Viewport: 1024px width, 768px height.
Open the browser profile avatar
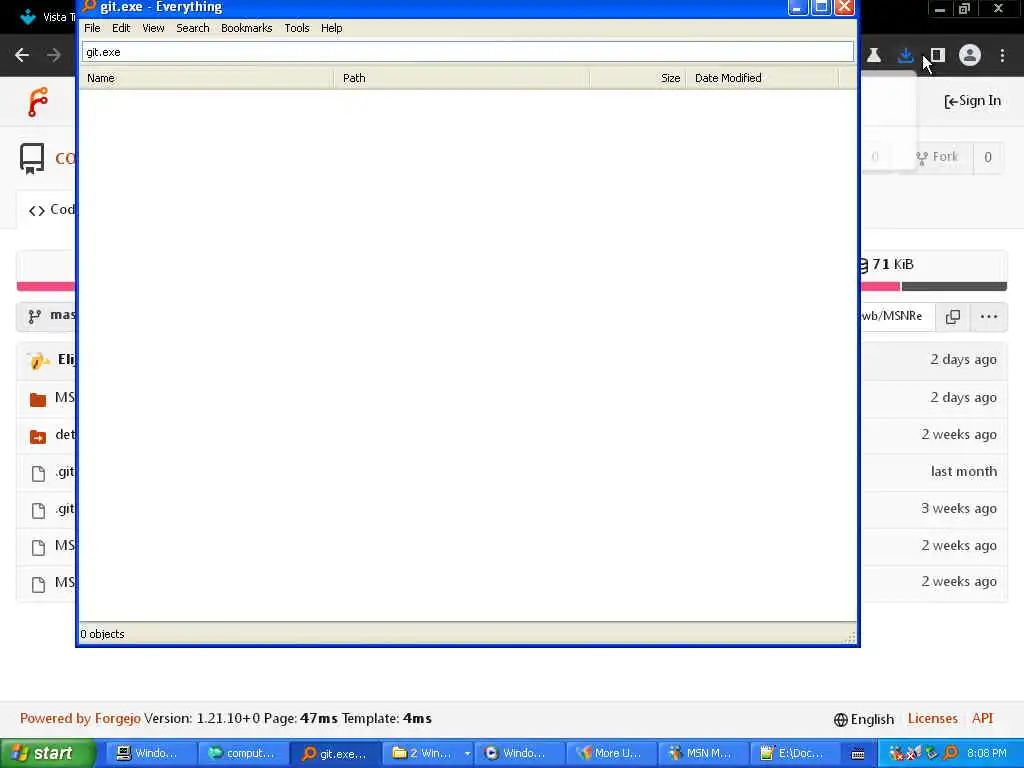click(970, 56)
